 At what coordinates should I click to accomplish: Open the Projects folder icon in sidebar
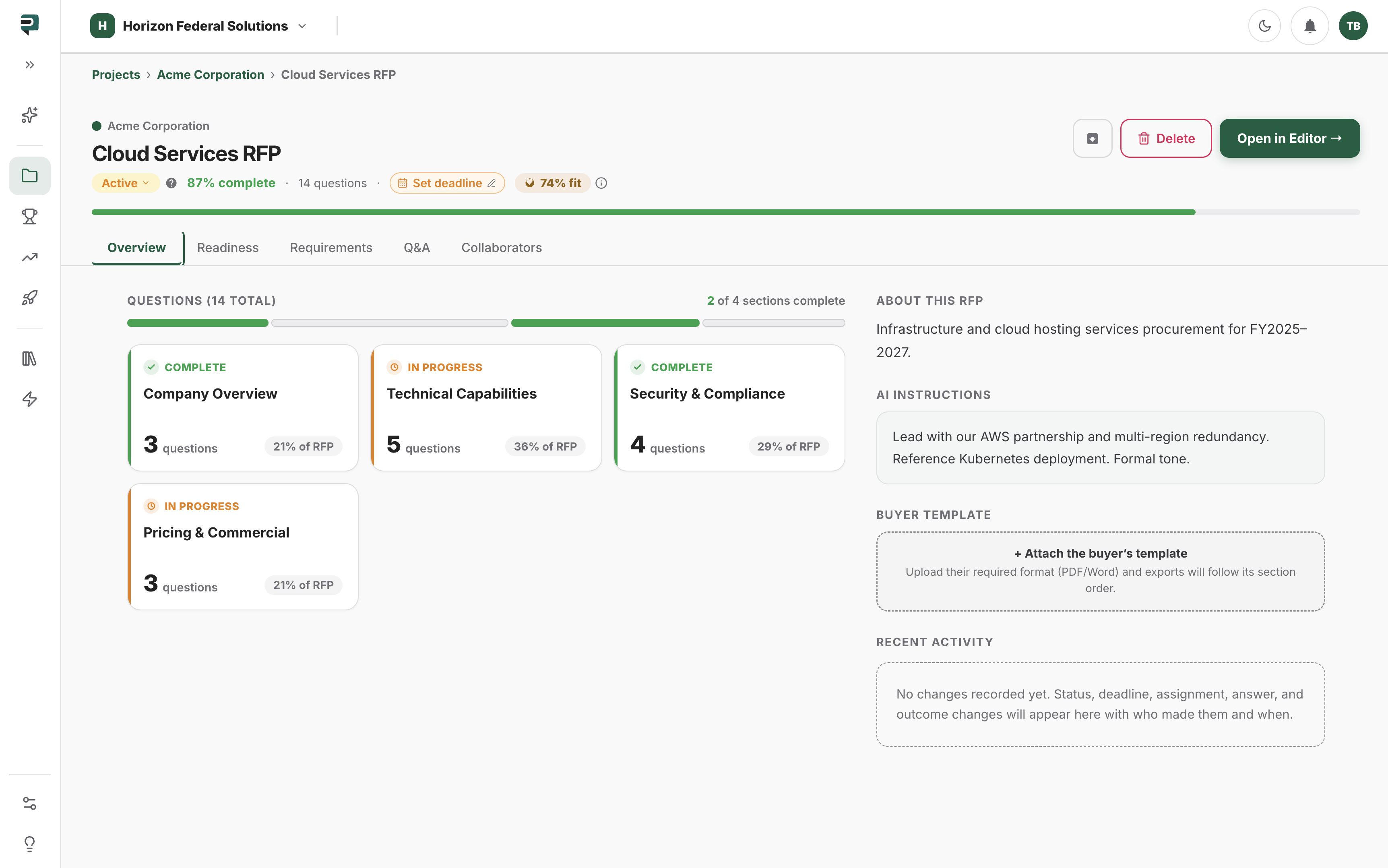tap(30, 176)
